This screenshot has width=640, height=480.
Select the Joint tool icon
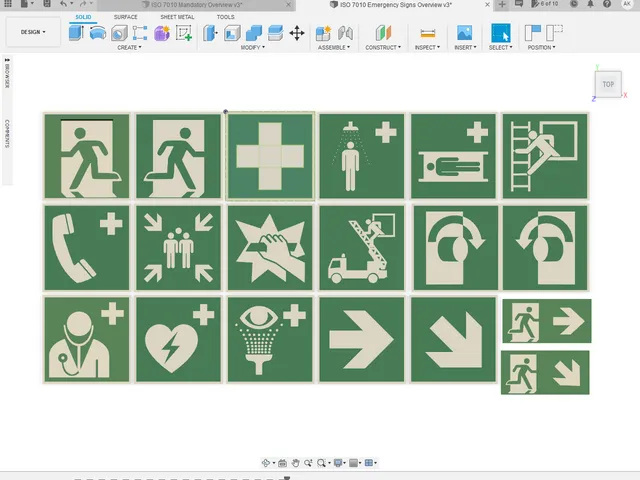click(345, 33)
